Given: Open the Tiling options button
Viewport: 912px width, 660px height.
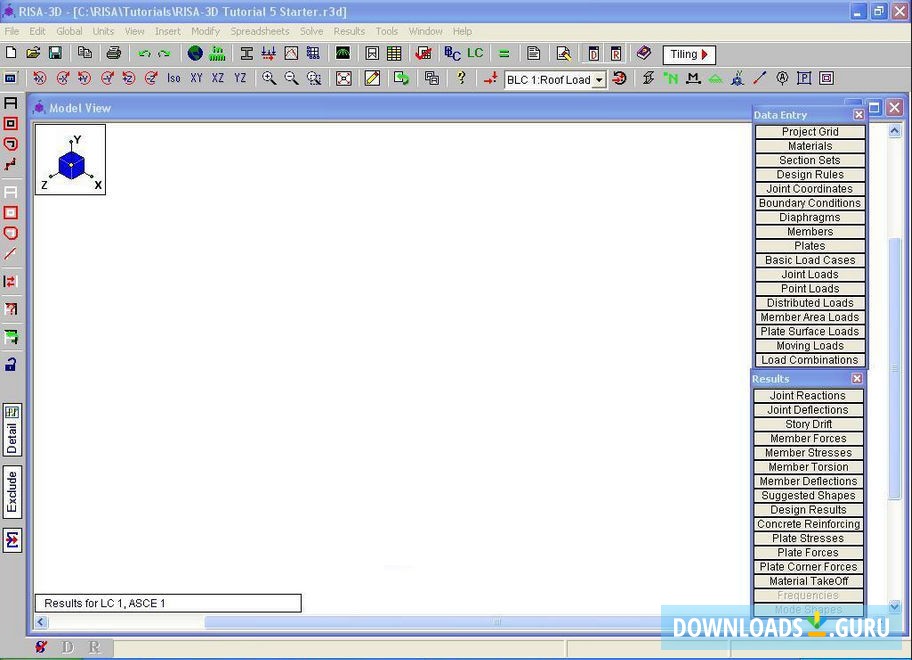Looking at the screenshot, I should click(689, 55).
